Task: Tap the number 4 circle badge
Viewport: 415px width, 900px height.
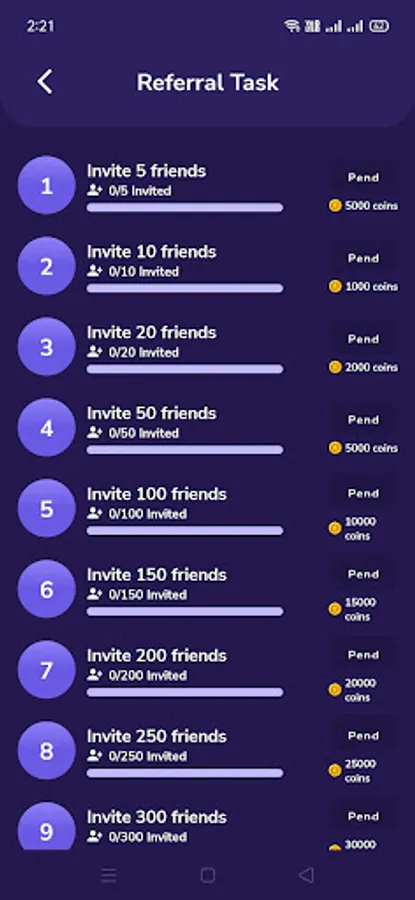Action: 46,428
